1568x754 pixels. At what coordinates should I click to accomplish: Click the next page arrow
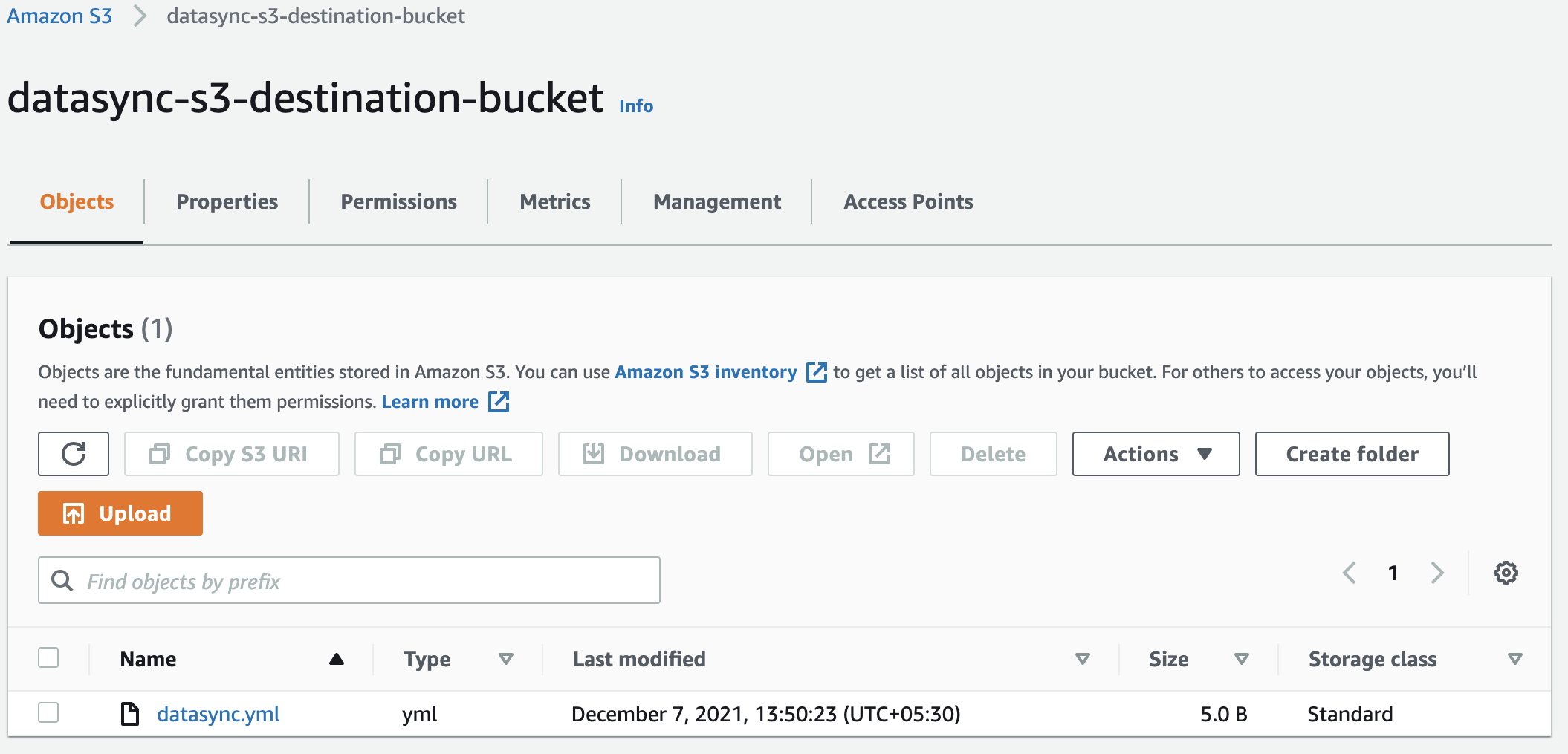(x=1437, y=572)
